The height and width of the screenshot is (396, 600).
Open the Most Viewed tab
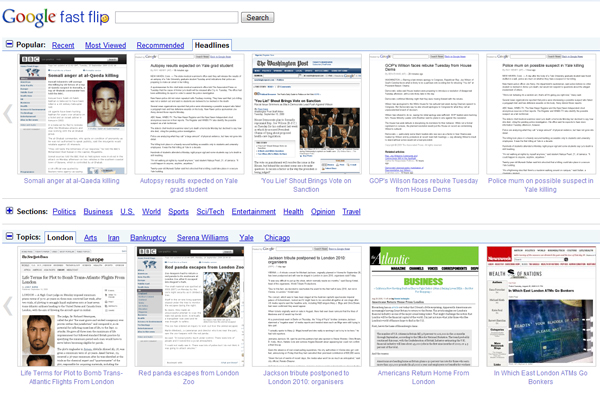click(105, 45)
